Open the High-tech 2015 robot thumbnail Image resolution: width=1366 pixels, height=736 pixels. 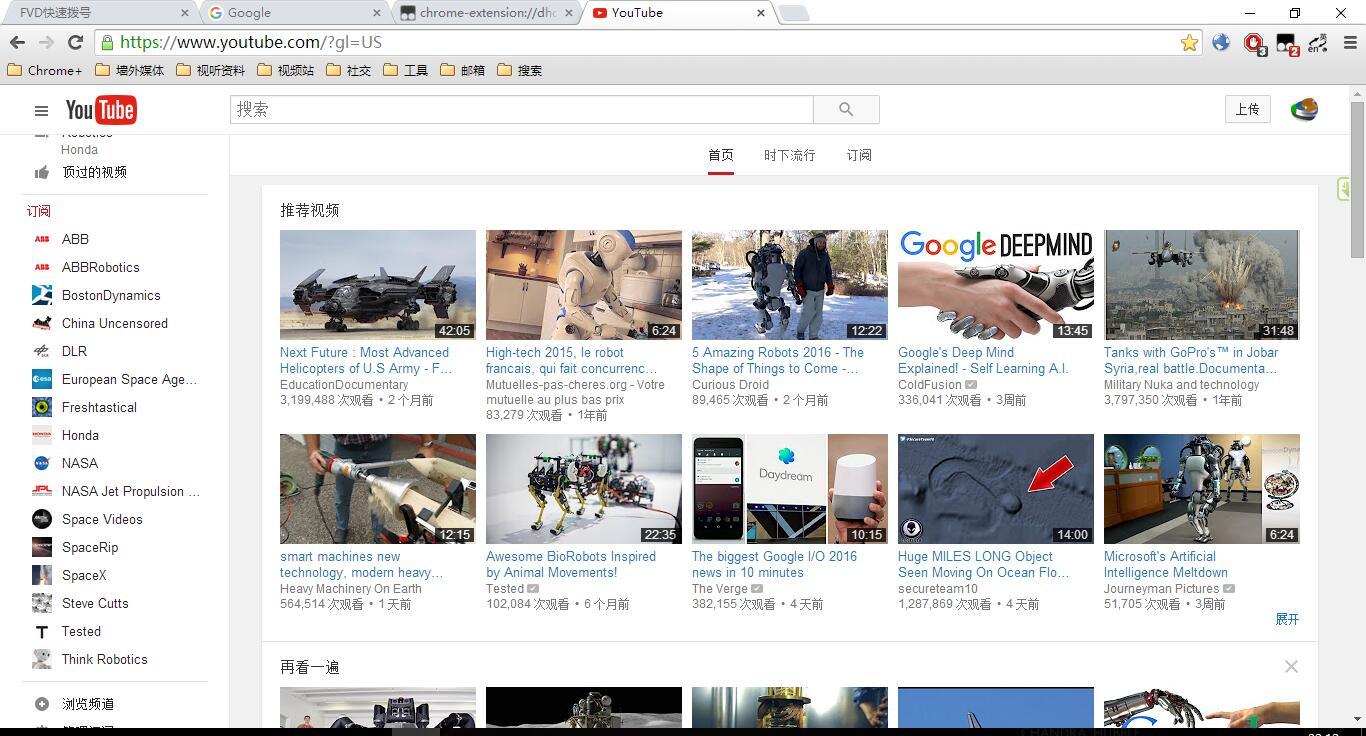pyautogui.click(x=584, y=285)
